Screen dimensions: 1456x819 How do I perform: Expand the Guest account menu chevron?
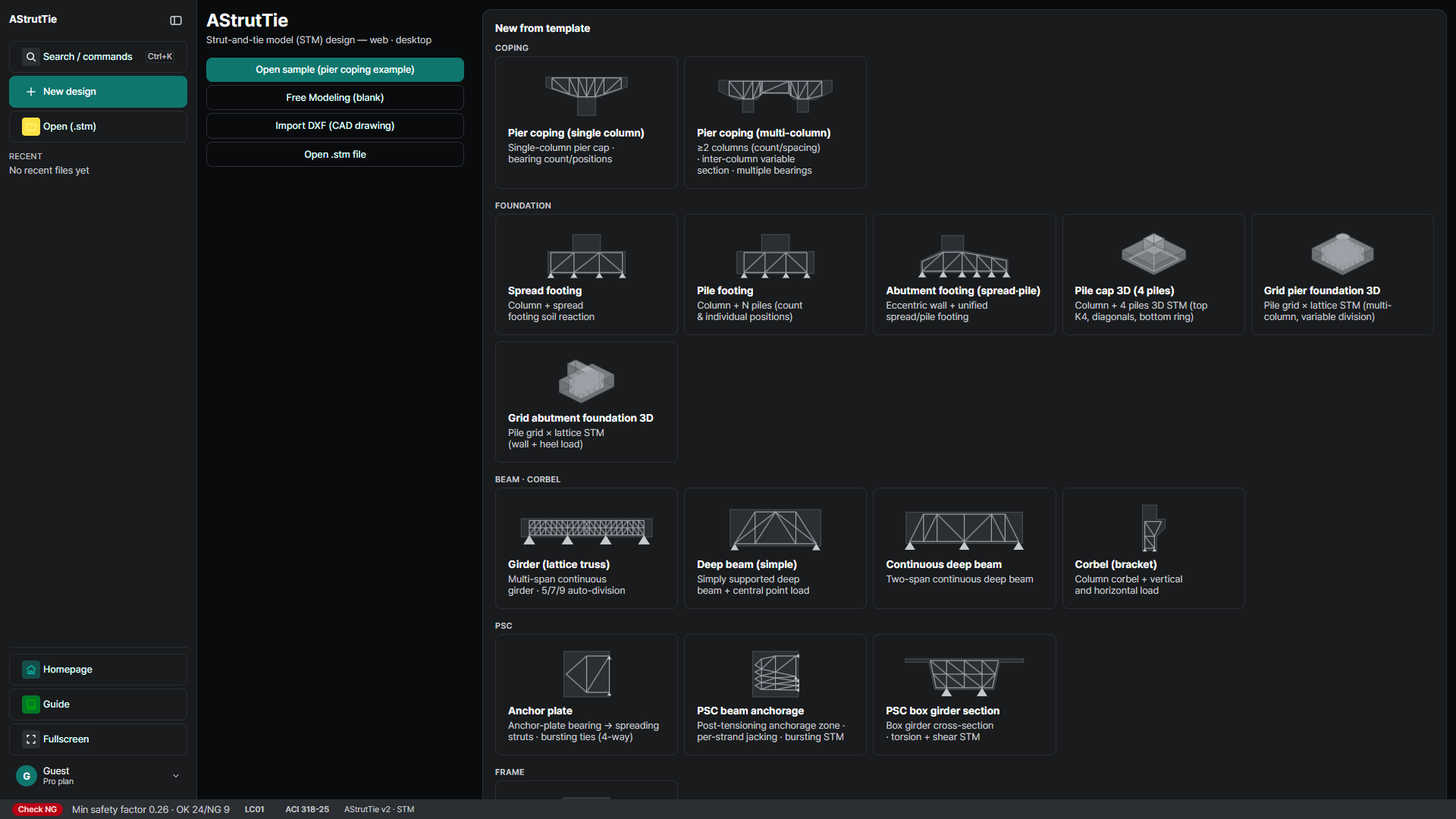tap(176, 776)
